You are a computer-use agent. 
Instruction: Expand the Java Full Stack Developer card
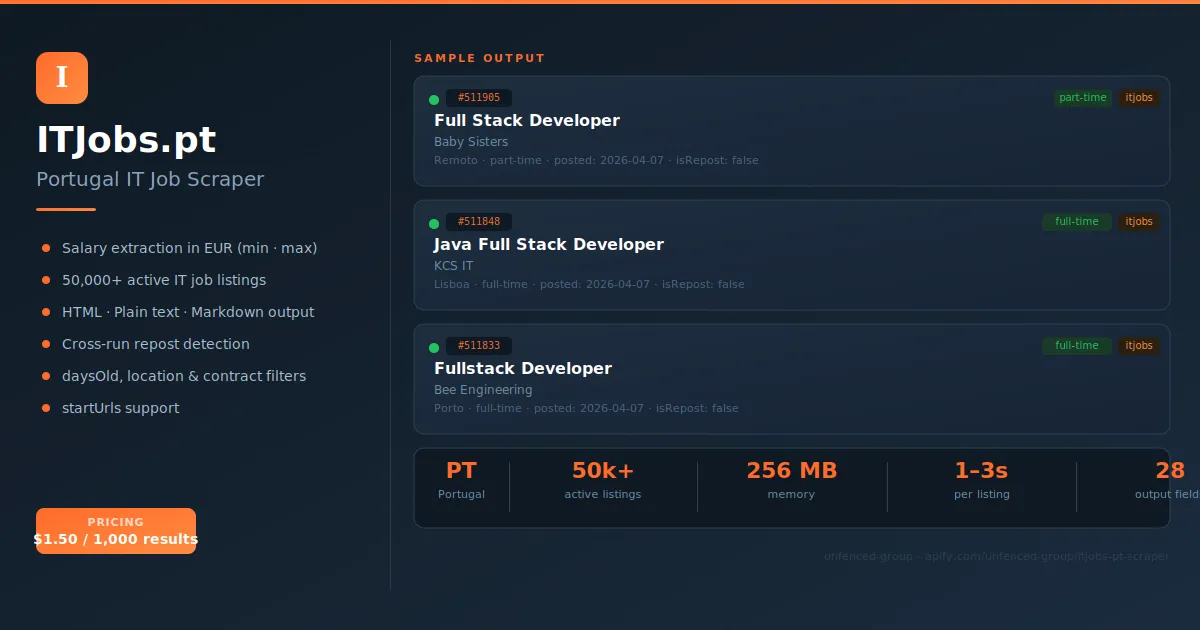[790, 255]
